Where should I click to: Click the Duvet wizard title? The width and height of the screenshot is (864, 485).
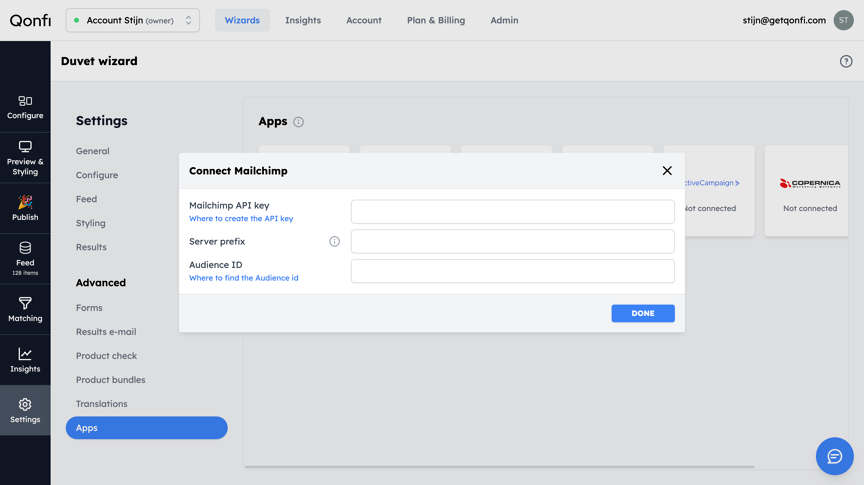(x=99, y=61)
